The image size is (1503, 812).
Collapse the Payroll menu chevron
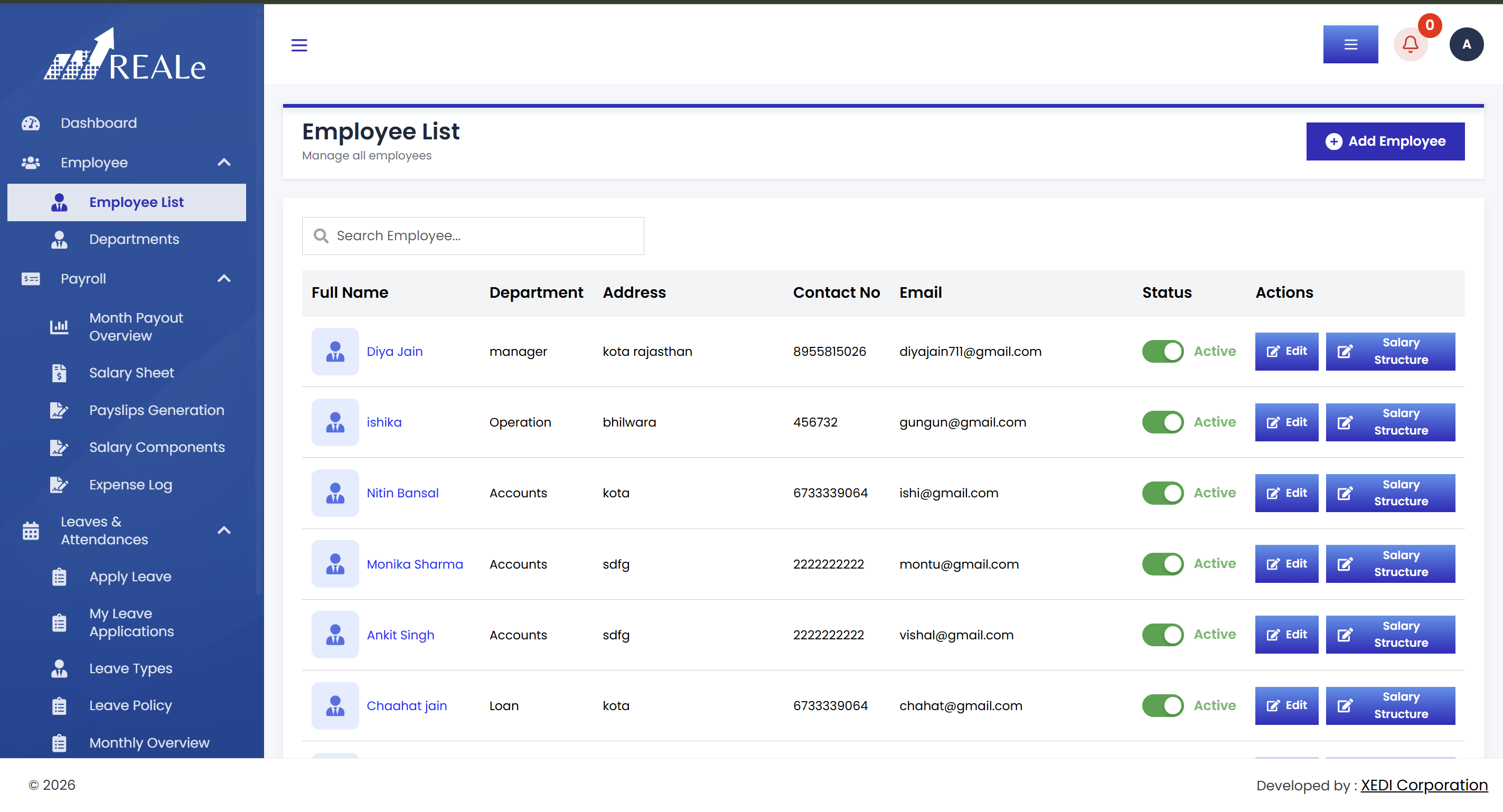(224, 279)
